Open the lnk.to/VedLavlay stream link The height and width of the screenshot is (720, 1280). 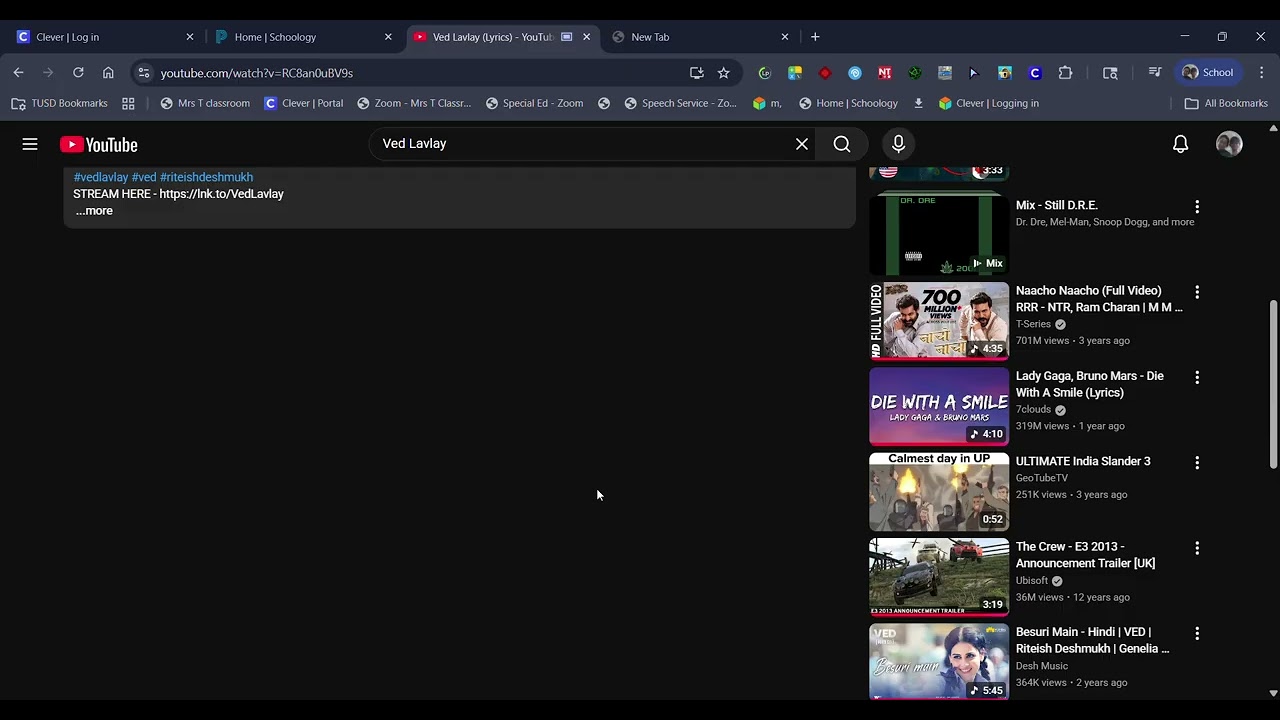222,194
